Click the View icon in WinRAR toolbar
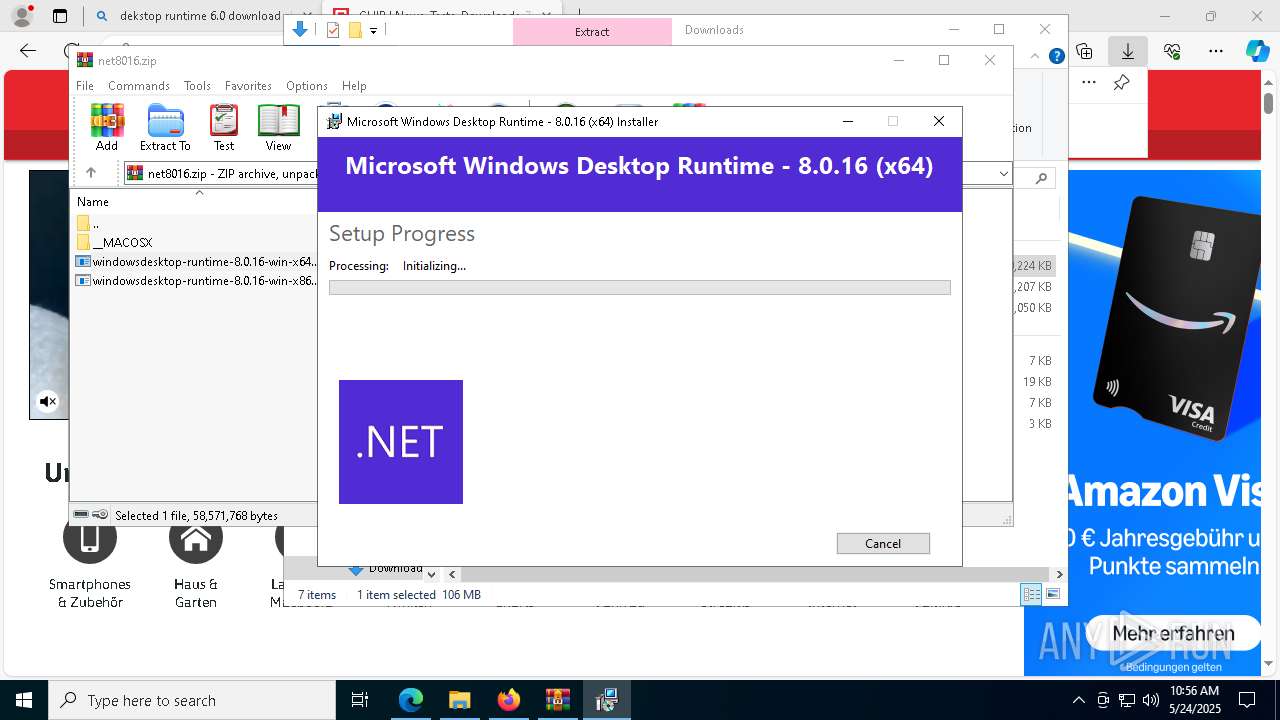 (x=278, y=128)
